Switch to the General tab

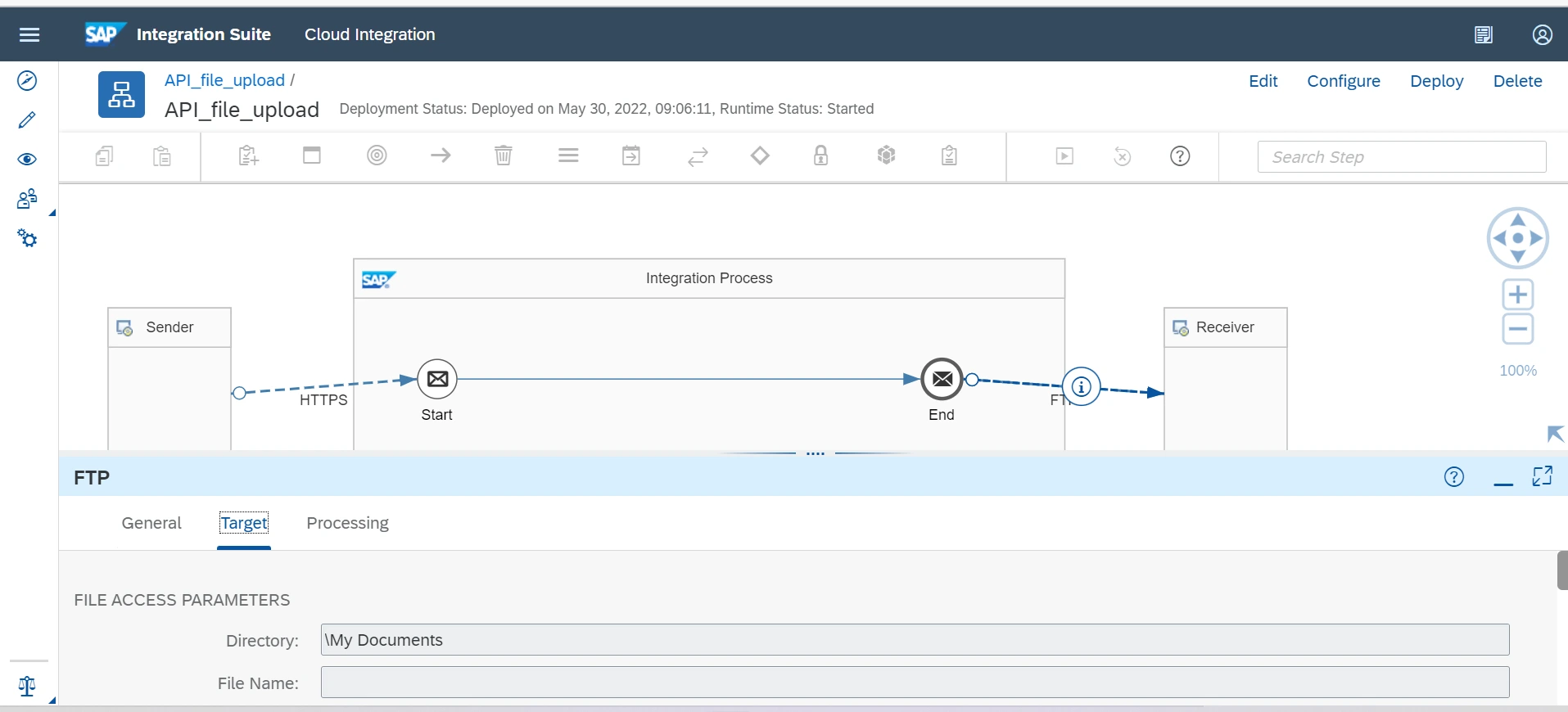click(151, 523)
